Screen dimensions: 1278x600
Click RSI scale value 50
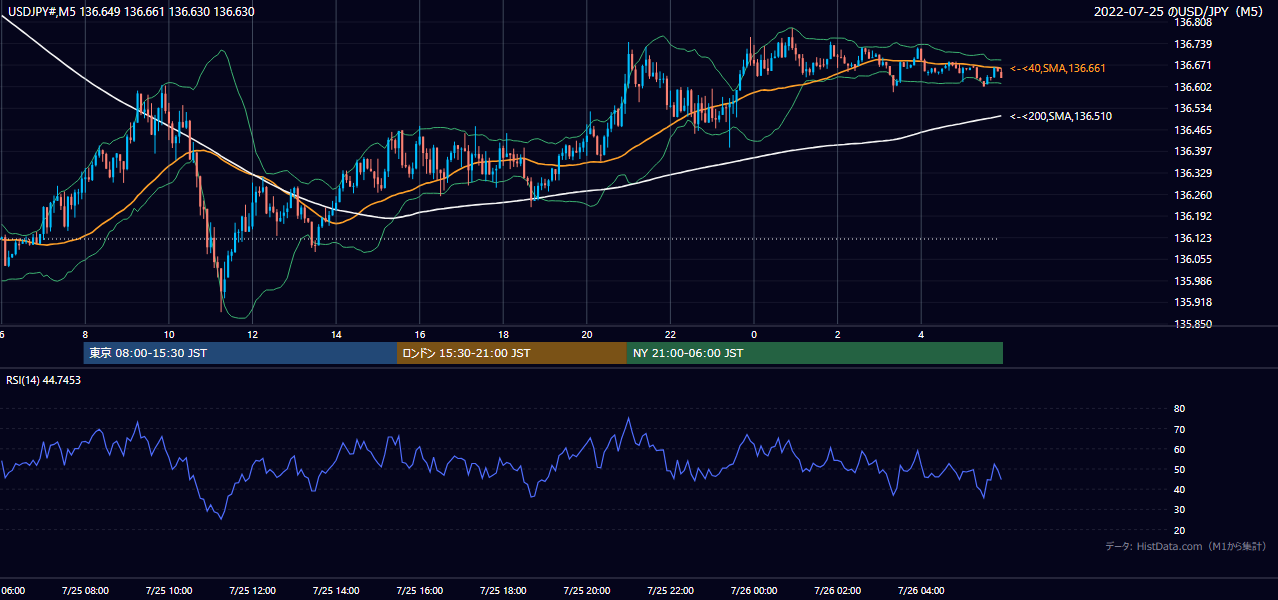pyautogui.click(x=1179, y=469)
